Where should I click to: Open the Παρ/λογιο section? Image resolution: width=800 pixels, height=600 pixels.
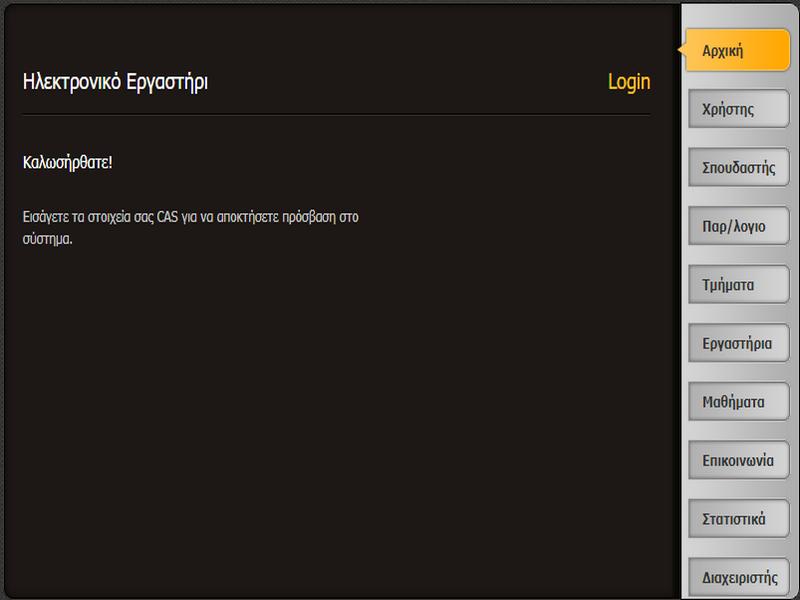point(736,226)
